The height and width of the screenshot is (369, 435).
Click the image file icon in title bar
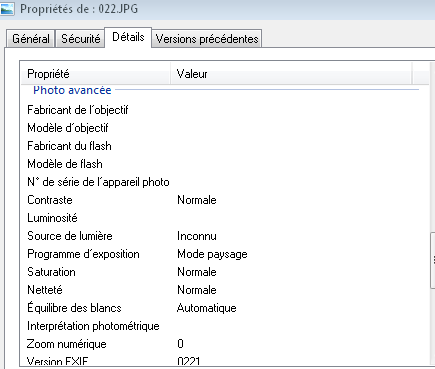coord(7,8)
